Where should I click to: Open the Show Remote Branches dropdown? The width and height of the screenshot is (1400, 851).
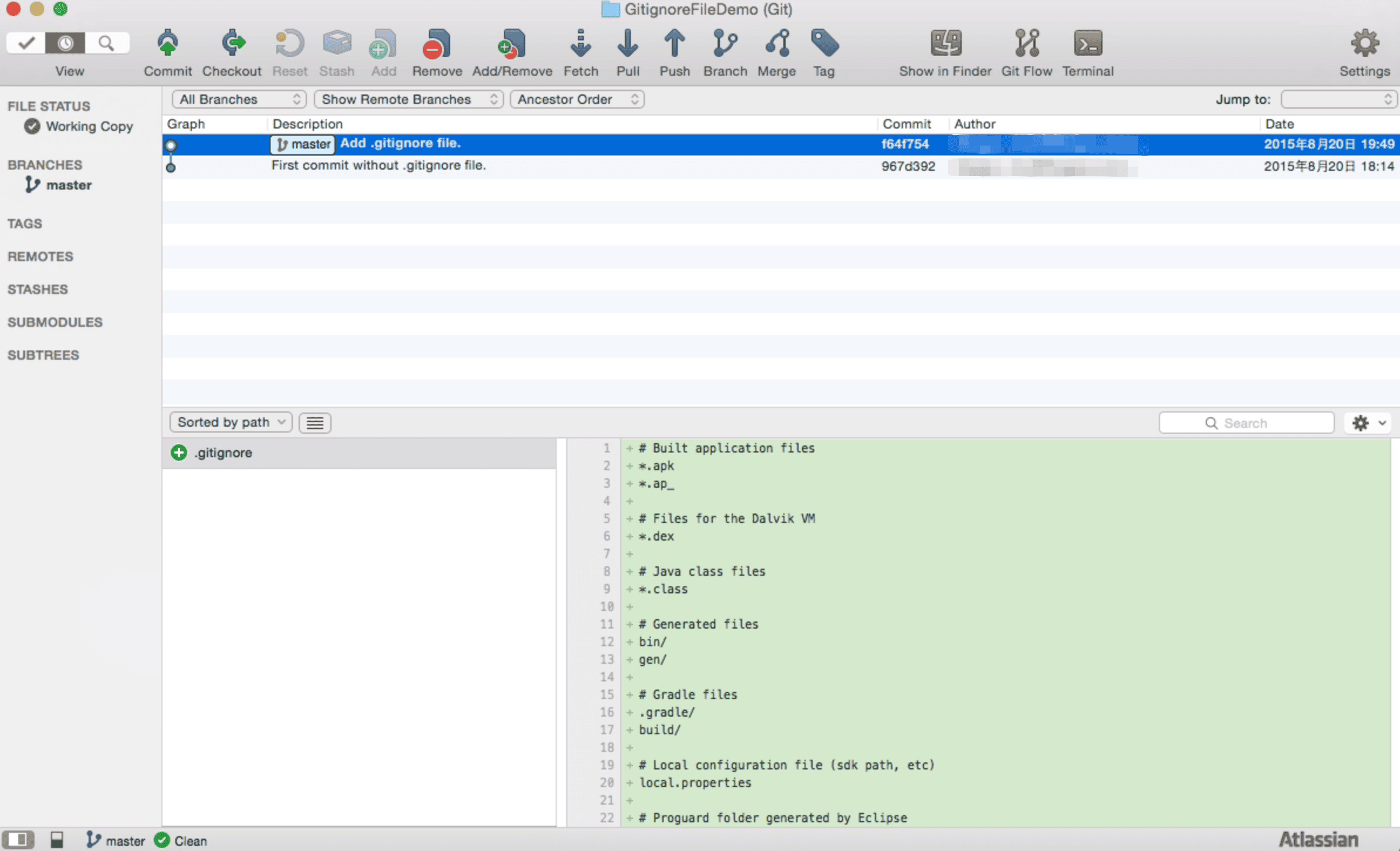[409, 99]
